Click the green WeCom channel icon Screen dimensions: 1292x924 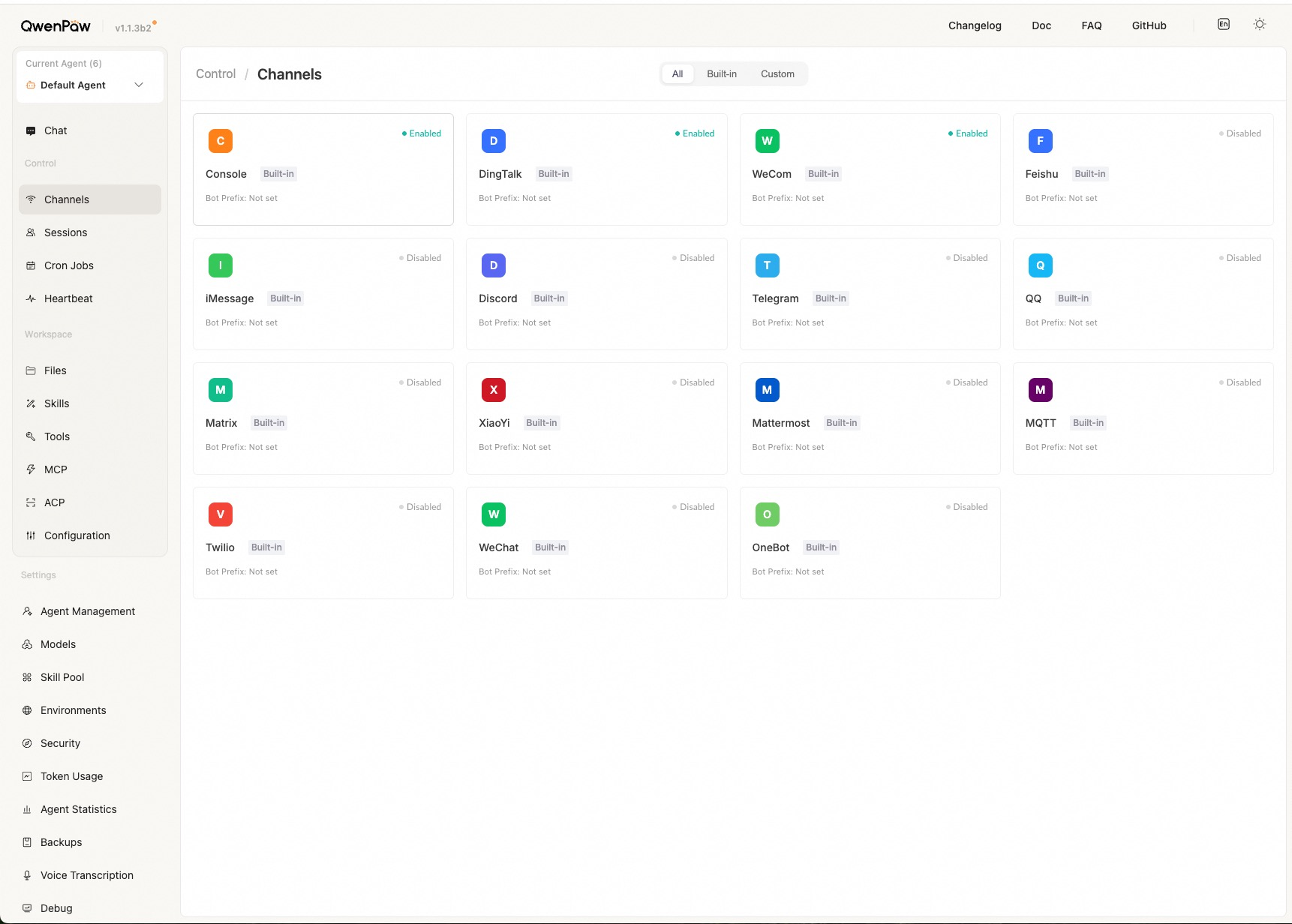(x=767, y=141)
